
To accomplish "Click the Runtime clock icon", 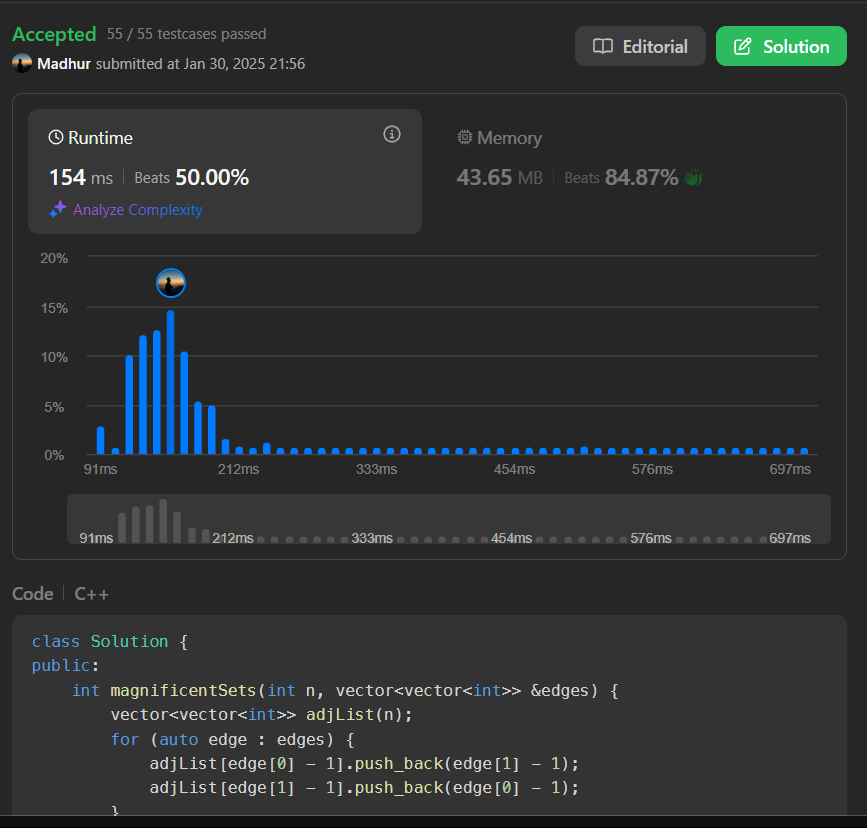I will pyautogui.click(x=56, y=137).
